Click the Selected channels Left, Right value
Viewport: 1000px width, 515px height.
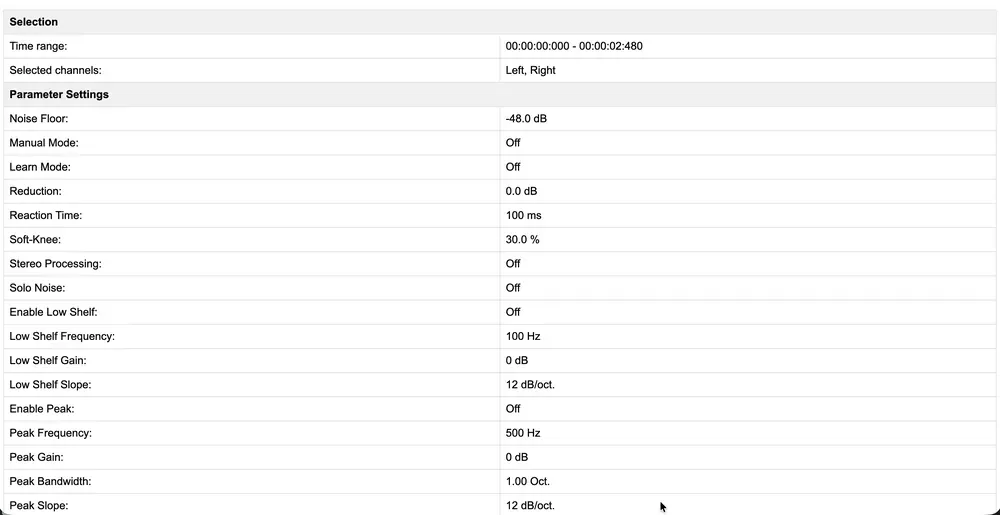[x=531, y=70]
